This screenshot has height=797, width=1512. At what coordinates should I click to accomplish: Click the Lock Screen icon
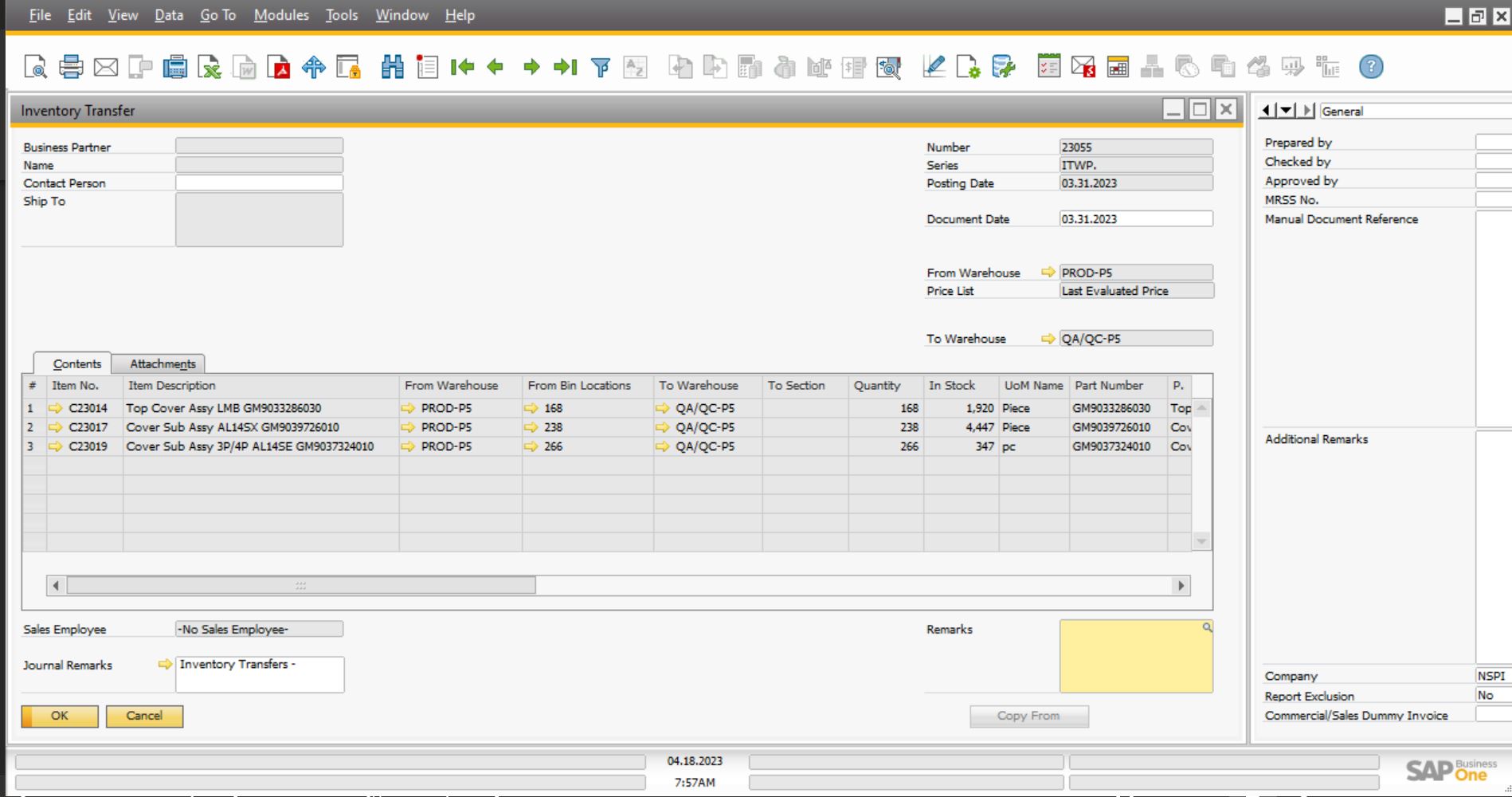(348, 67)
